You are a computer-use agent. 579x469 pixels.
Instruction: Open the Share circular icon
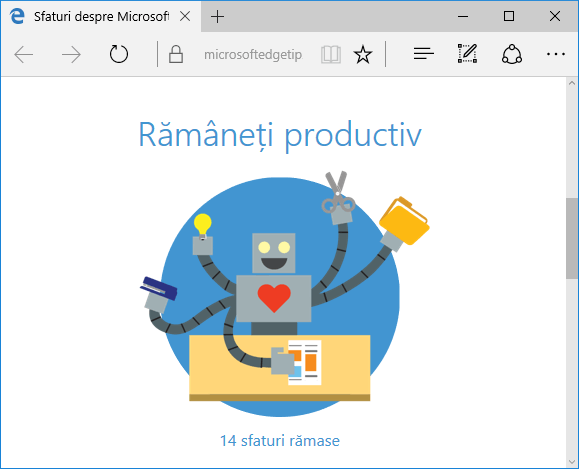click(512, 54)
